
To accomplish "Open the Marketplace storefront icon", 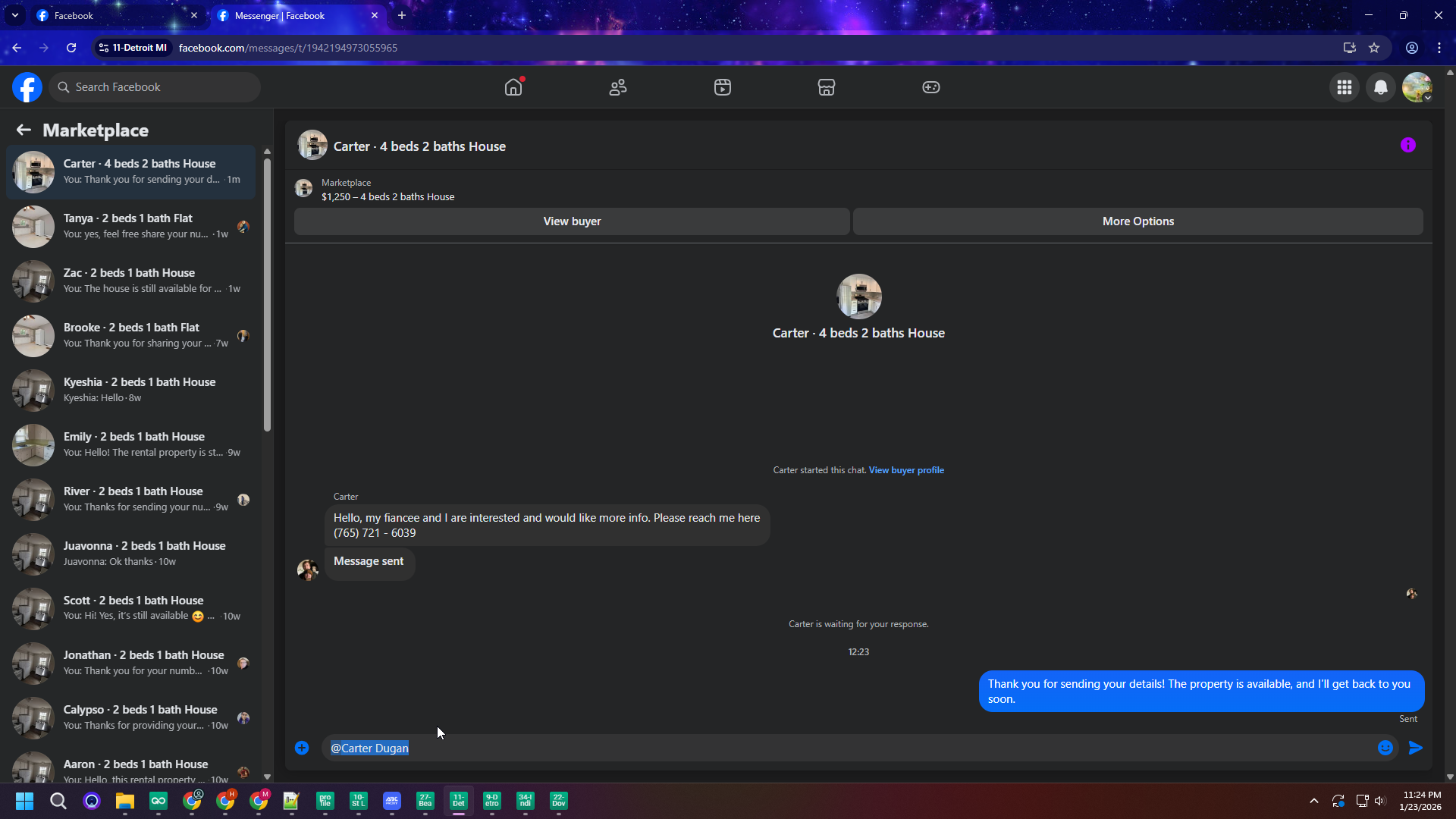I will point(827,87).
